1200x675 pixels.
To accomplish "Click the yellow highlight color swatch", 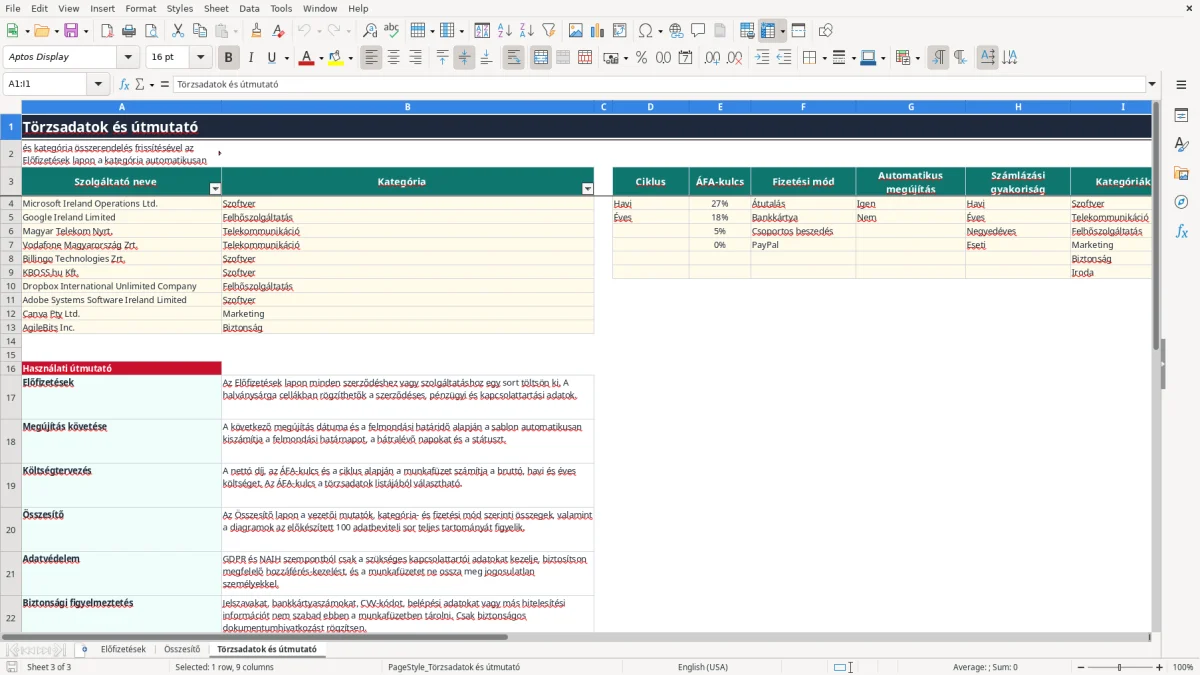I will [335, 58].
